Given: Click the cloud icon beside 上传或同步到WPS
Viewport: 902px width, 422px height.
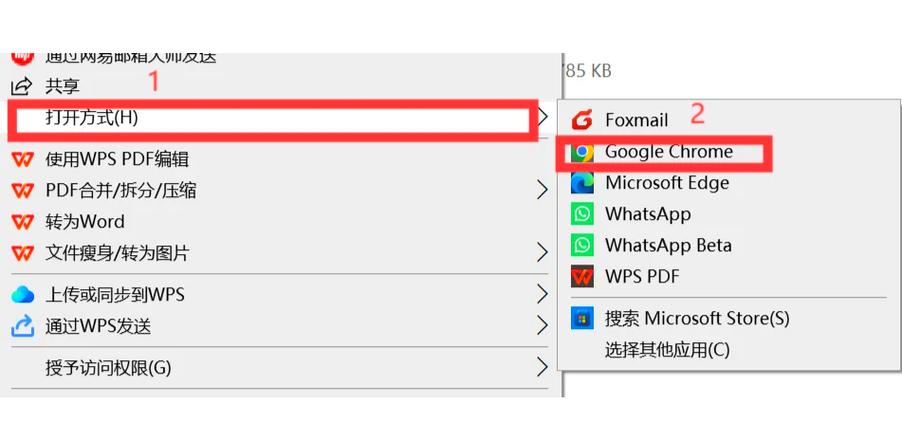Looking at the screenshot, I should pyautogui.click(x=22, y=296).
